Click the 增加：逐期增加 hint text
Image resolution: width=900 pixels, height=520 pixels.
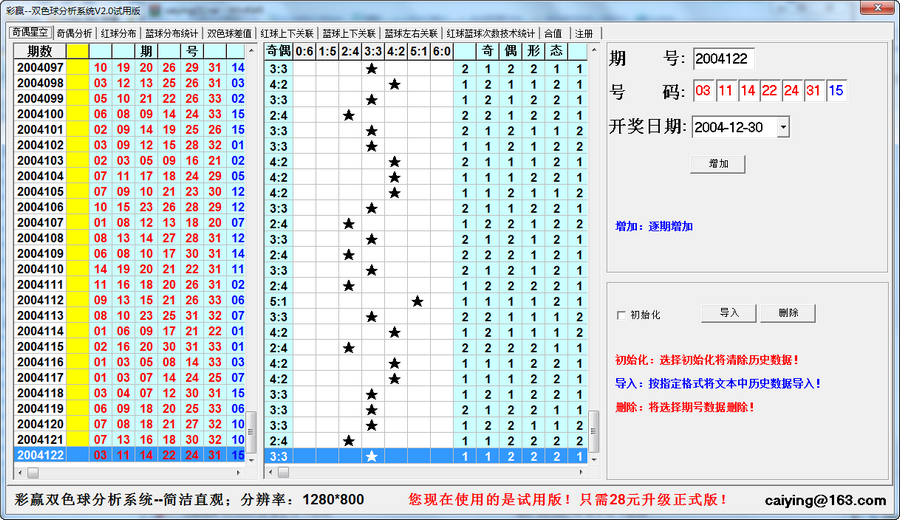(654, 226)
